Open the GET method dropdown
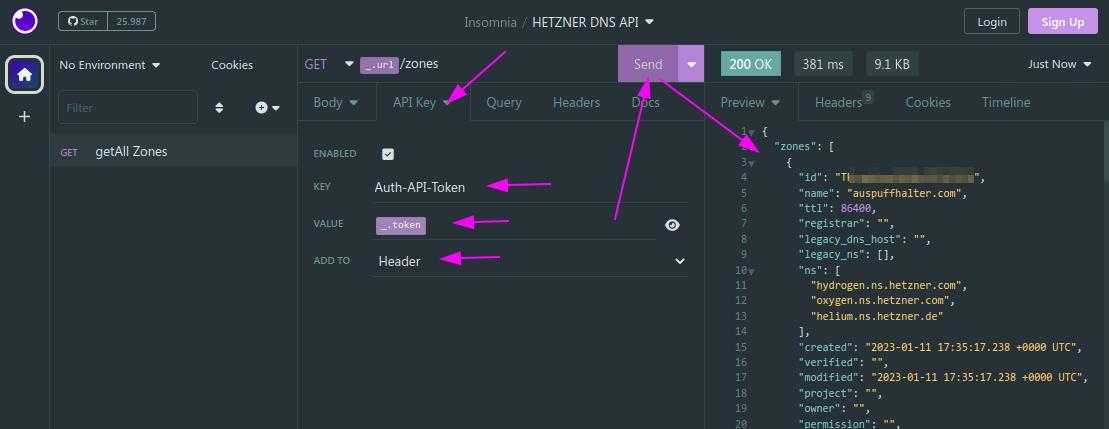 pos(328,64)
